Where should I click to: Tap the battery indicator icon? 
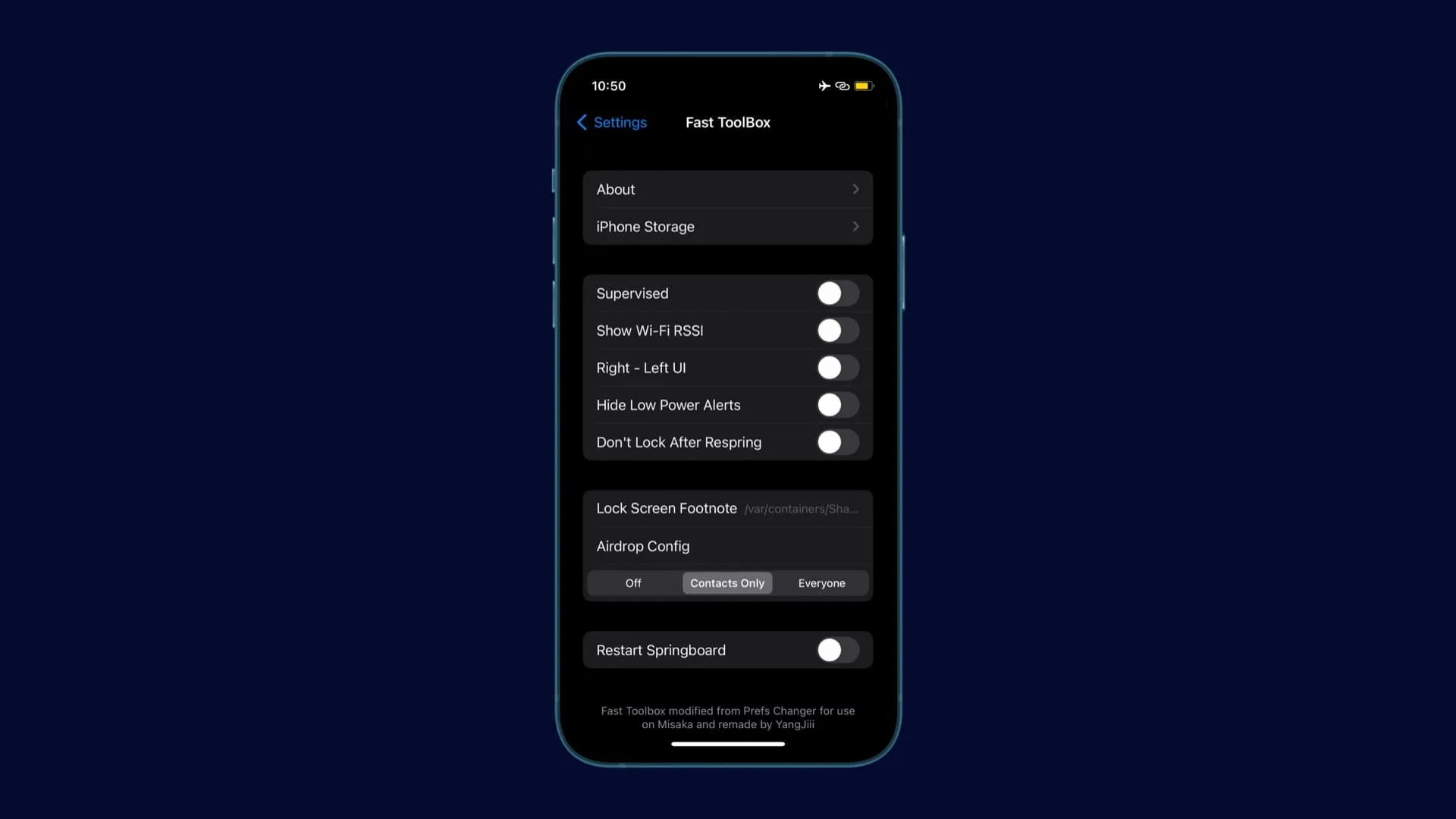pyautogui.click(x=862, y=85)
